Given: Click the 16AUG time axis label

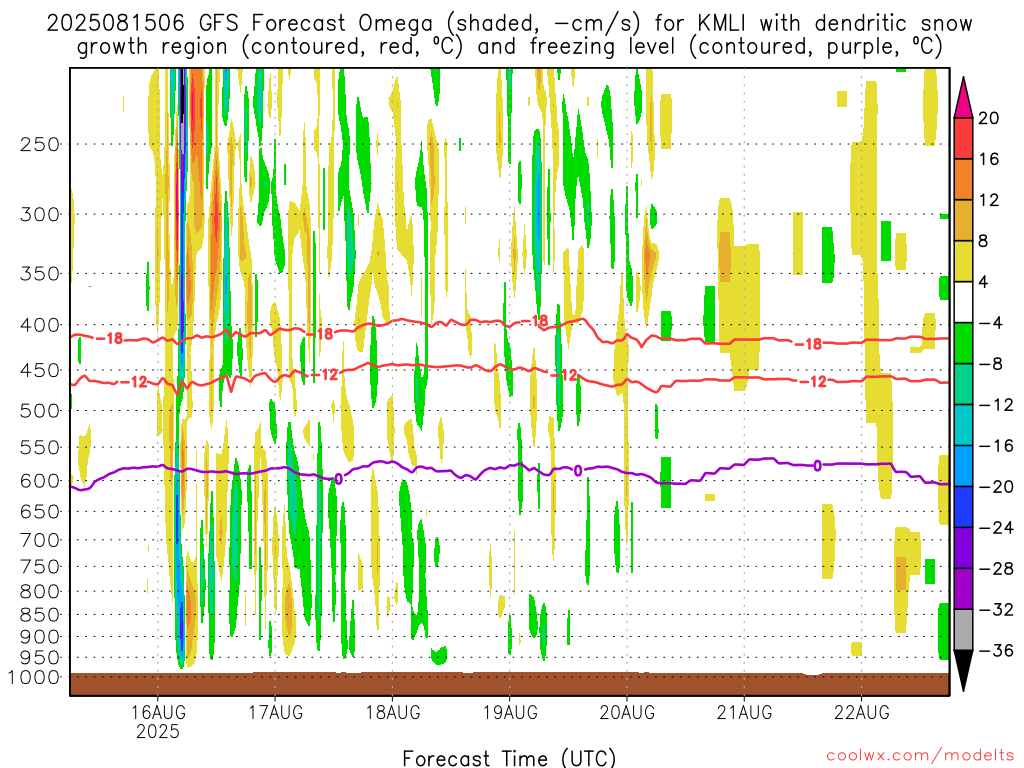Looking at the screenshot, I should point(158,712).
